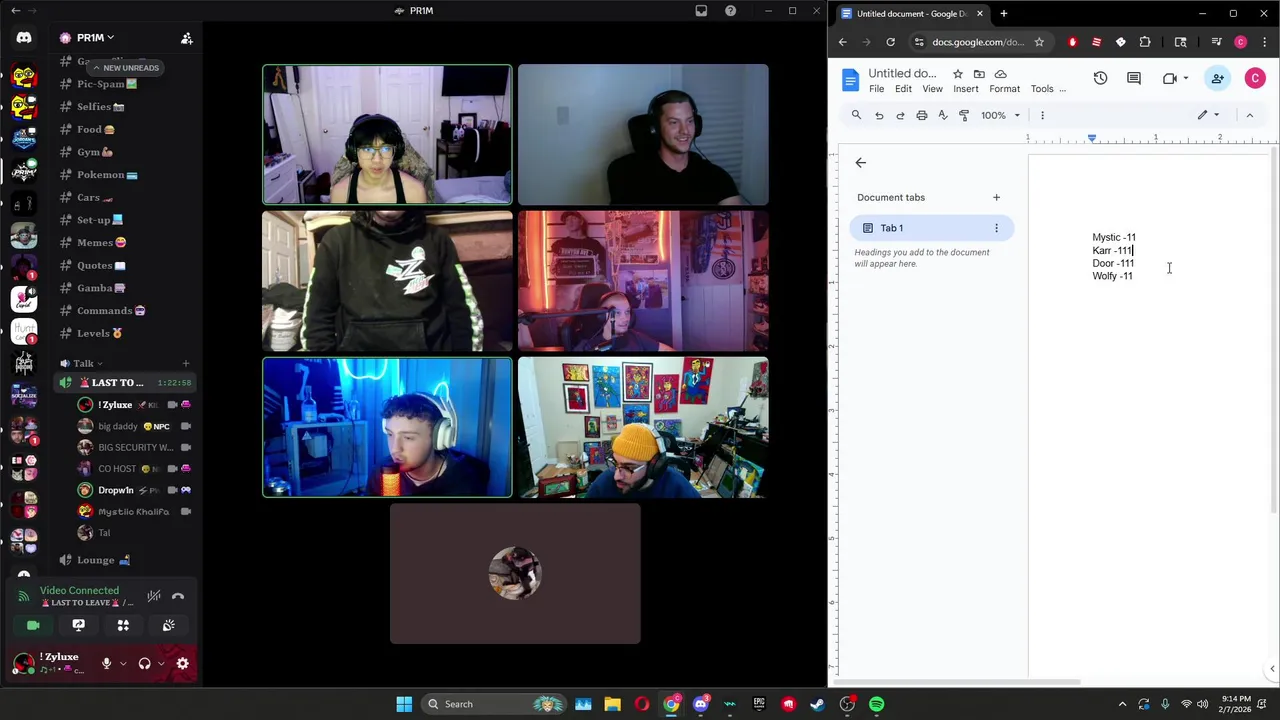Redo edit in Docs toolbar
This screenshot has width=1280, height=720.
tap(900, 115)
